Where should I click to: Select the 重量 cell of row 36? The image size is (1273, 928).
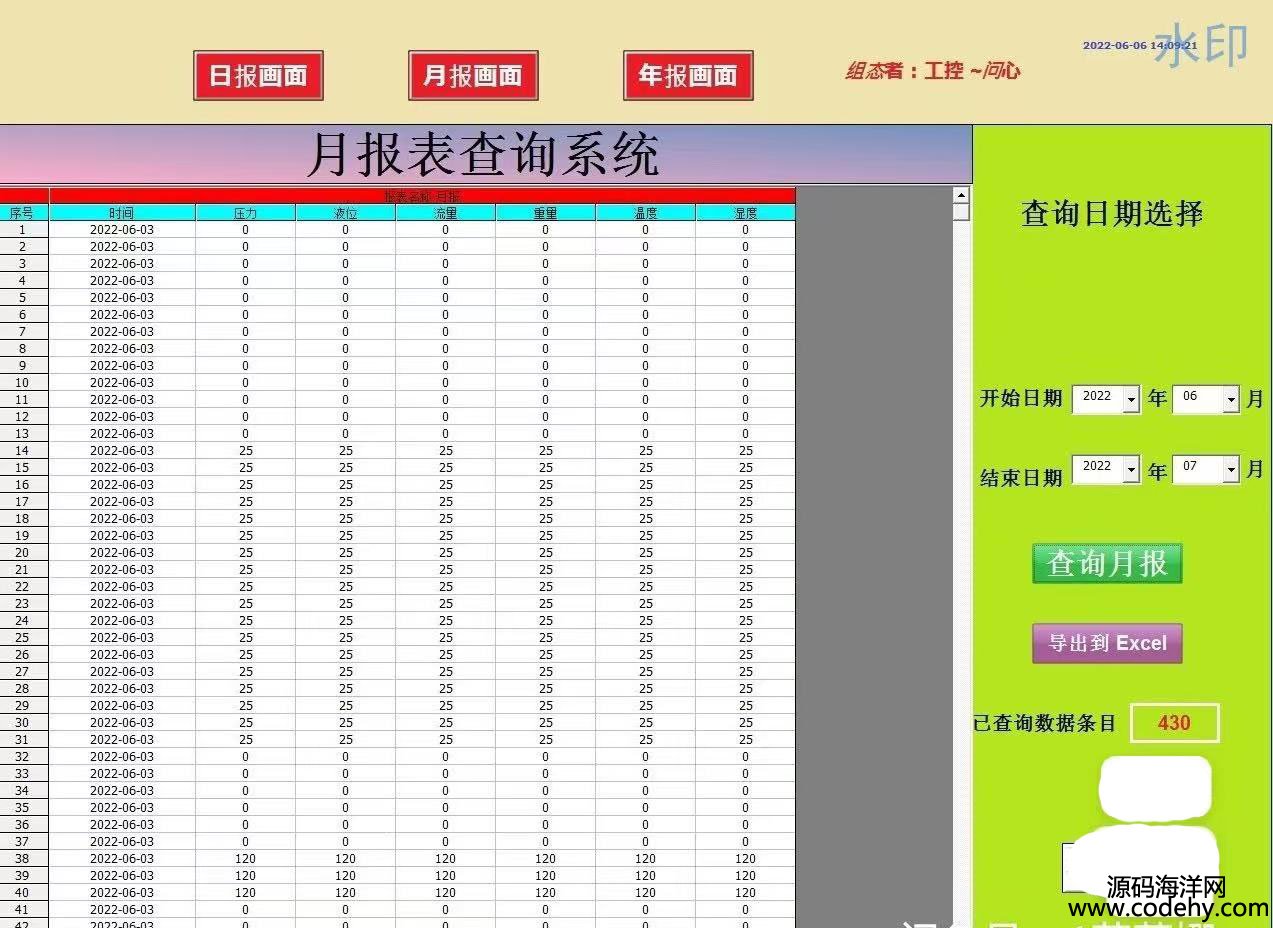[x=546, y=825]
